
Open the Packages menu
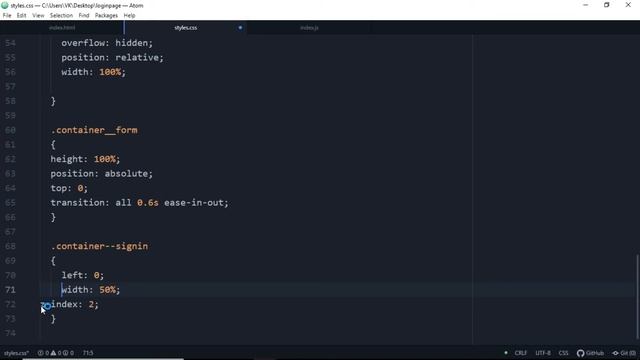[106, 16]
